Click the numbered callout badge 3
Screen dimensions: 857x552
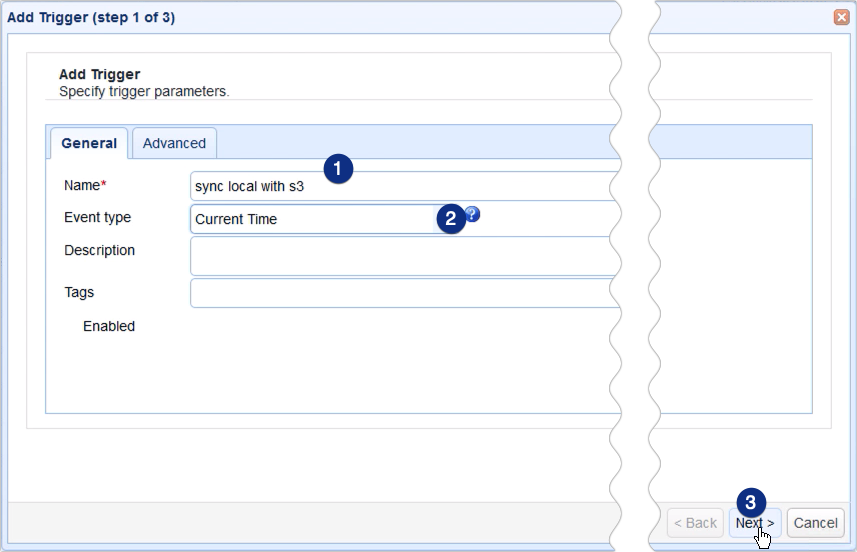pos(751,502)
